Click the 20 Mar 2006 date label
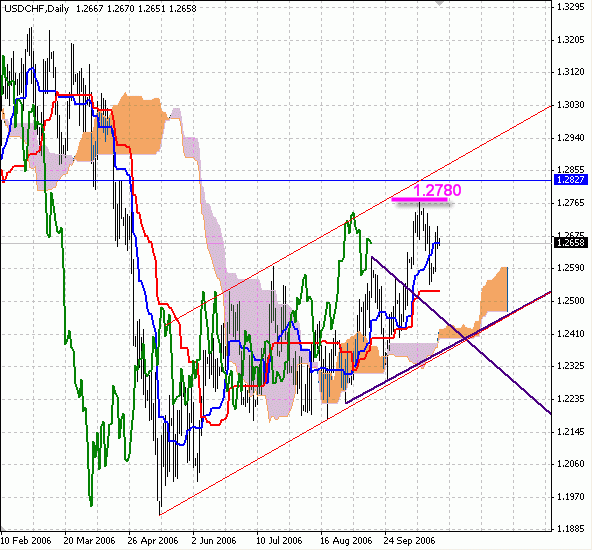Screen dimensions: 592x550 [89, 541]
